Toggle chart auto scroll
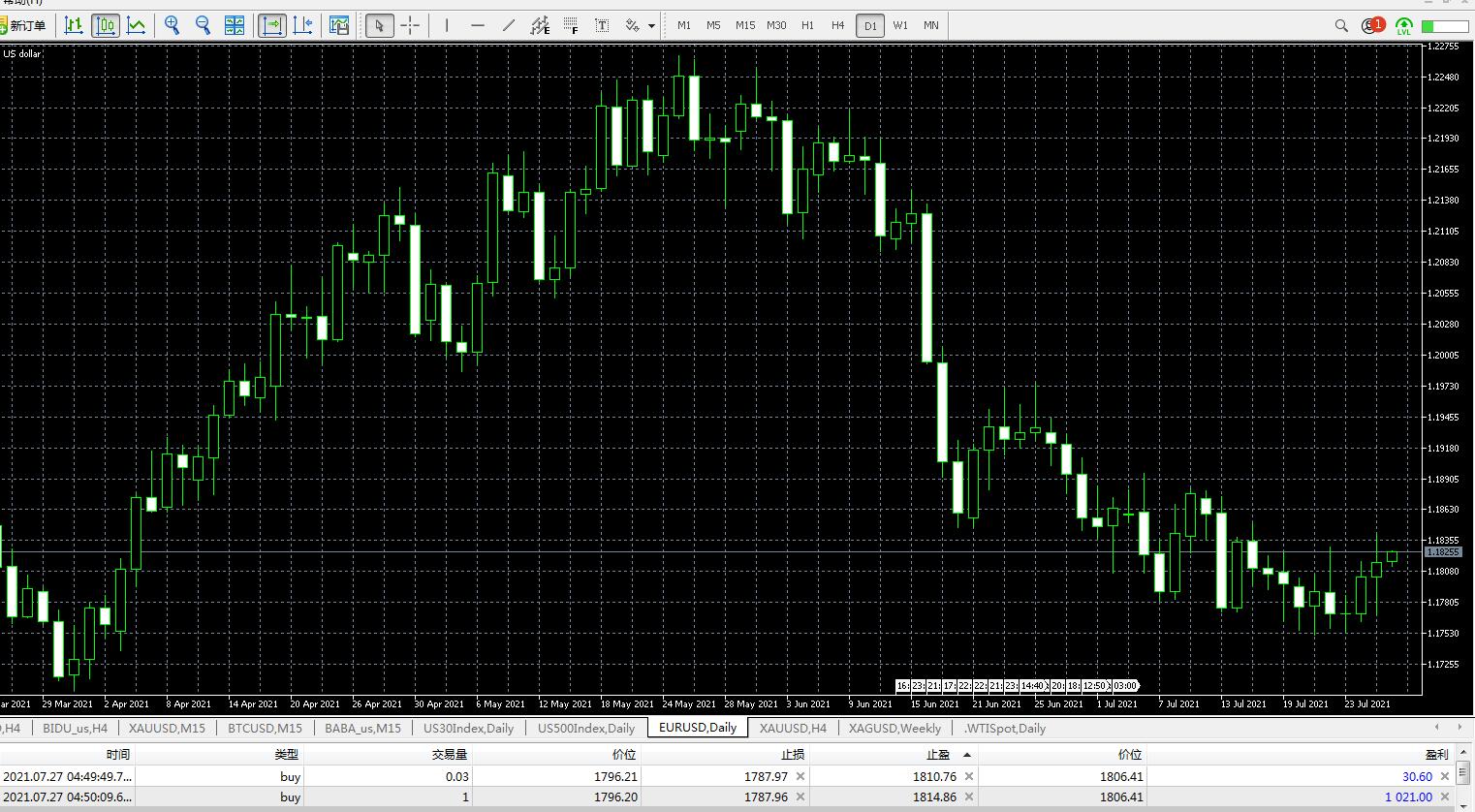 (272, 26)
